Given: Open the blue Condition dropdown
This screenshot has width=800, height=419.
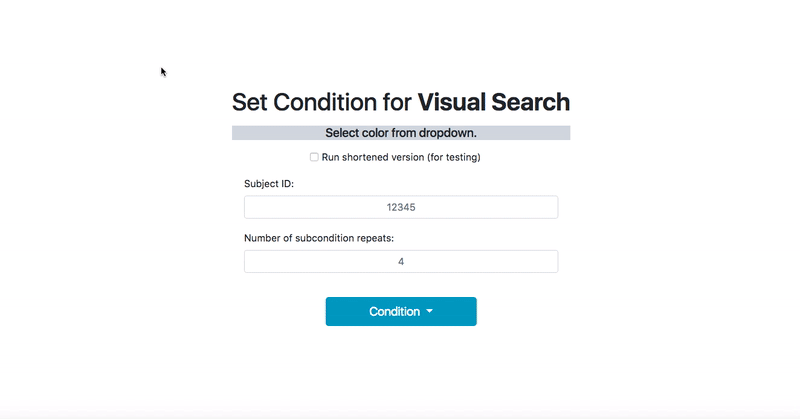Looking at the screenshot, I should point(401,311).
